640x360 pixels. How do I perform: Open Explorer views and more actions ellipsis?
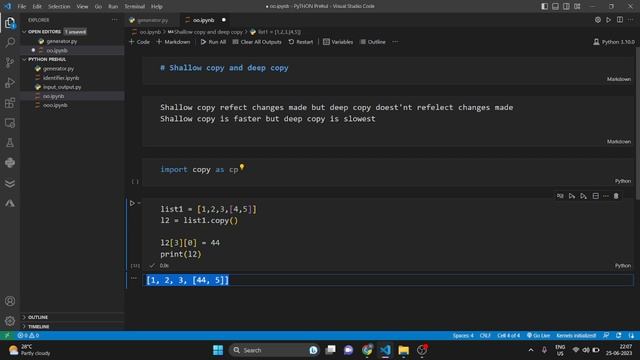coord(115,20)
